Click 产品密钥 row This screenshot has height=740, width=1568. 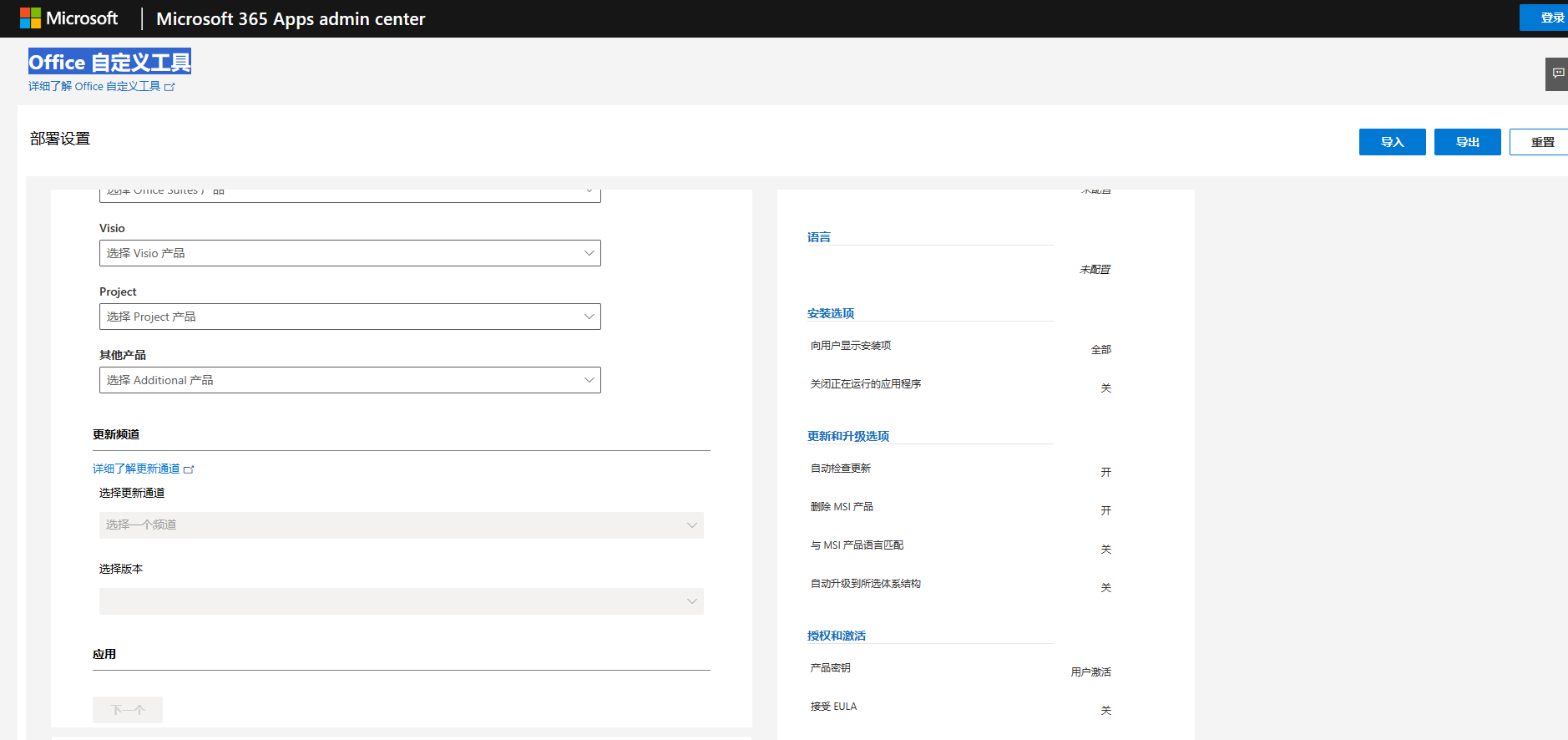[x=960, y=668]
